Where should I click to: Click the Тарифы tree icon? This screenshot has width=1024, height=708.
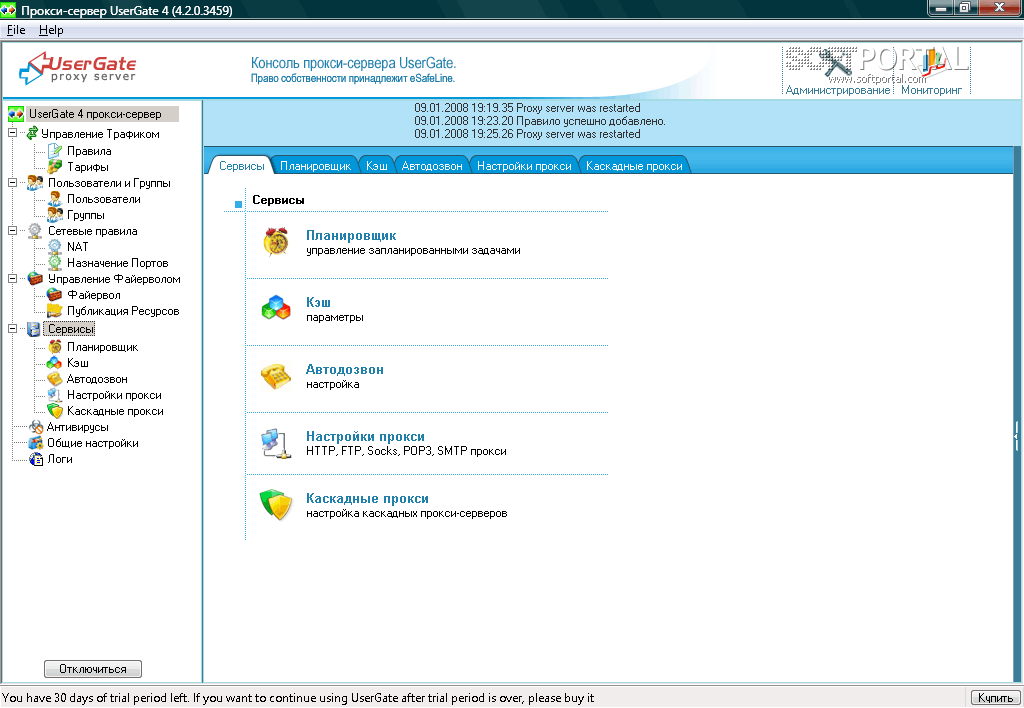point(55,167)
